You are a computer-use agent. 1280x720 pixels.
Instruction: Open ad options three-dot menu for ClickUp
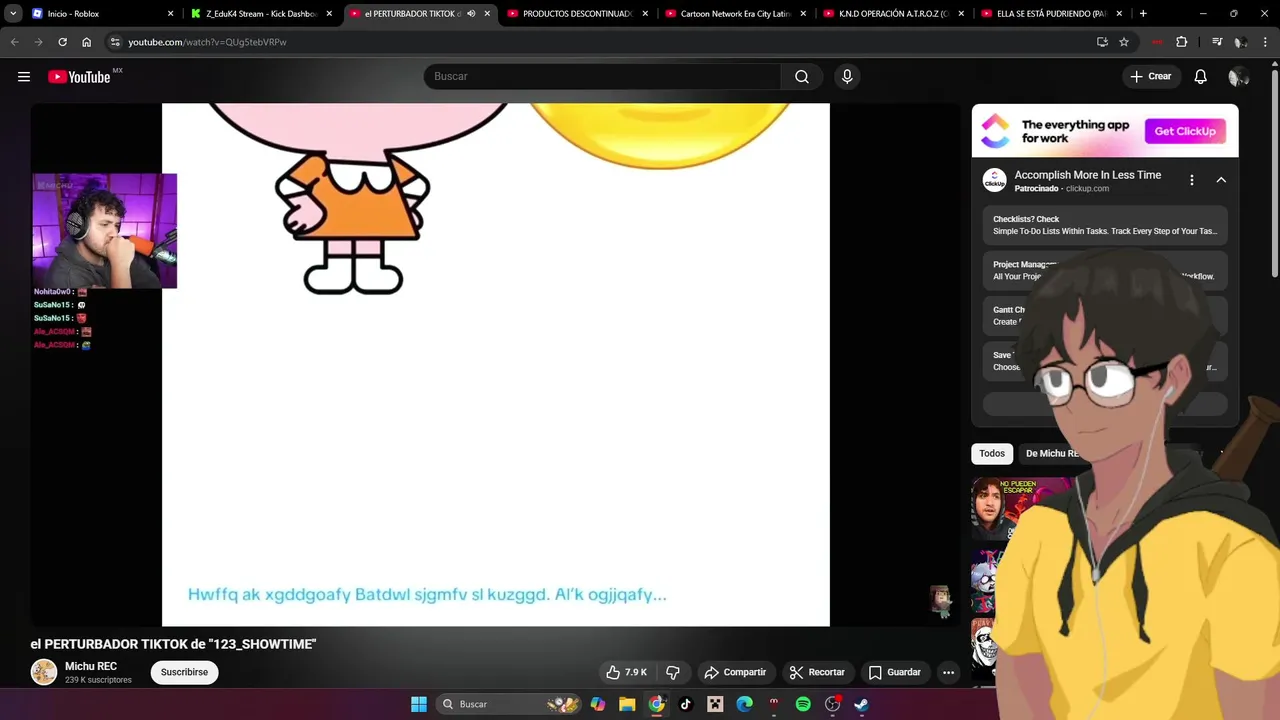(1191, 180)
